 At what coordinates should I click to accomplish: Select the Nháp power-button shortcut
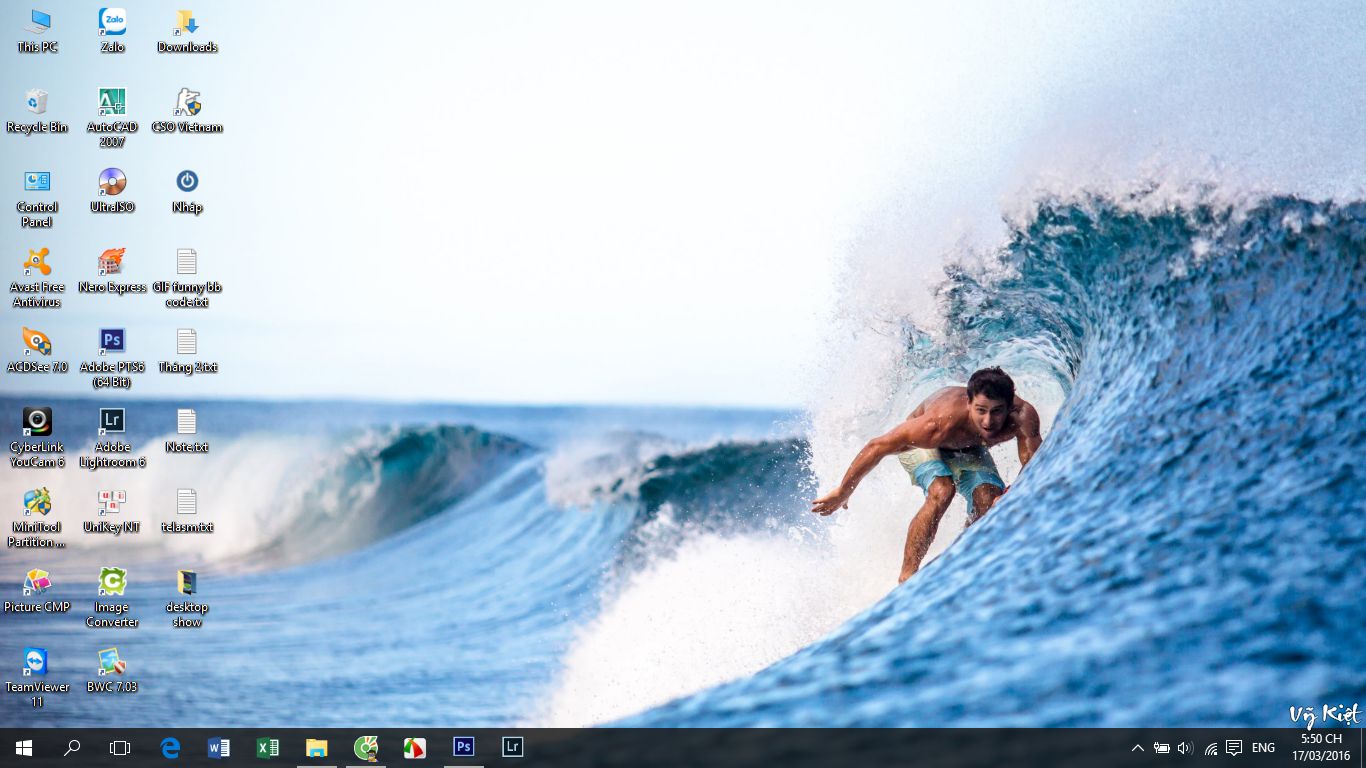pos(187,191)
